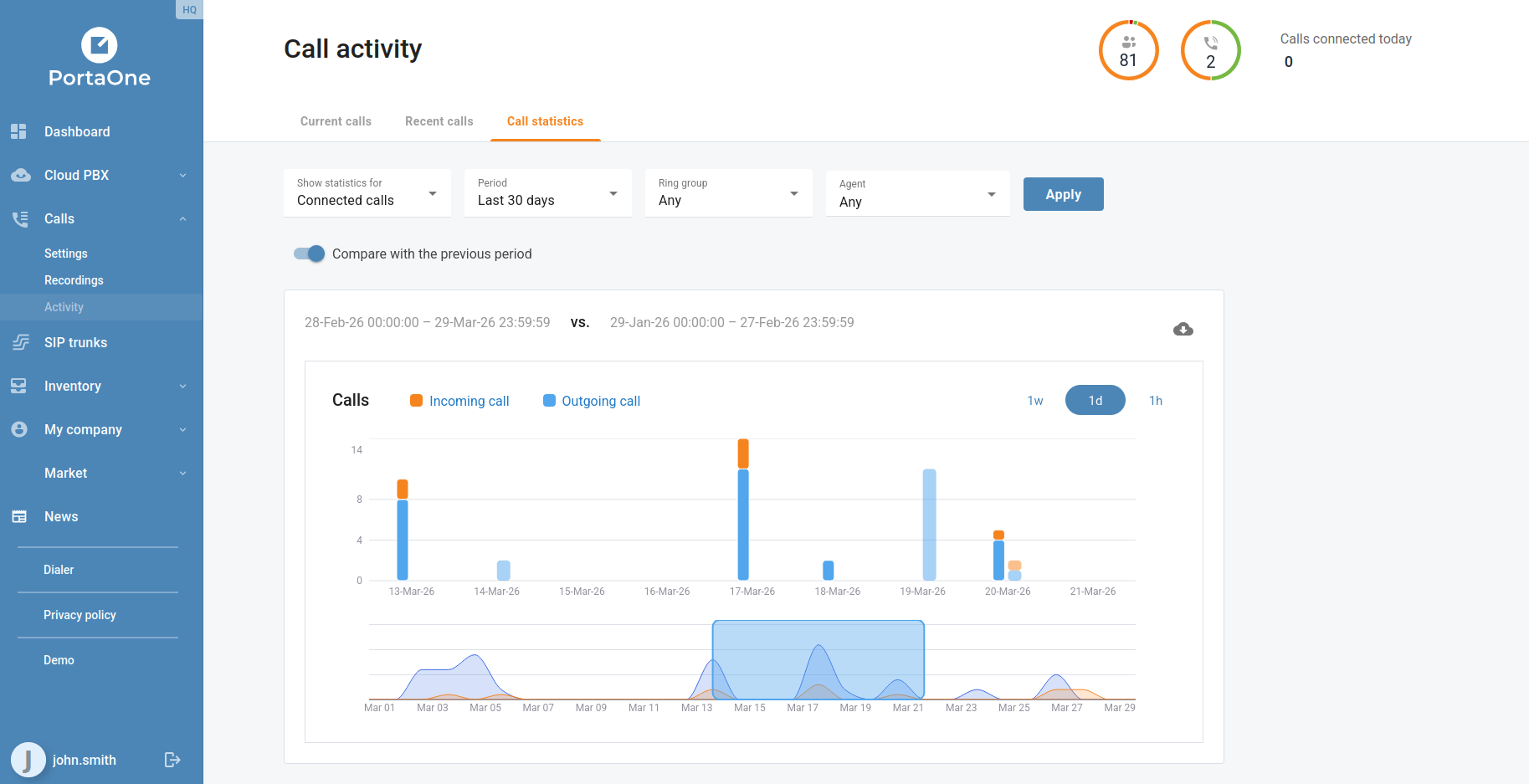
Task: Click the 81 users circle indicator
Action: (x=1128, y=50)
